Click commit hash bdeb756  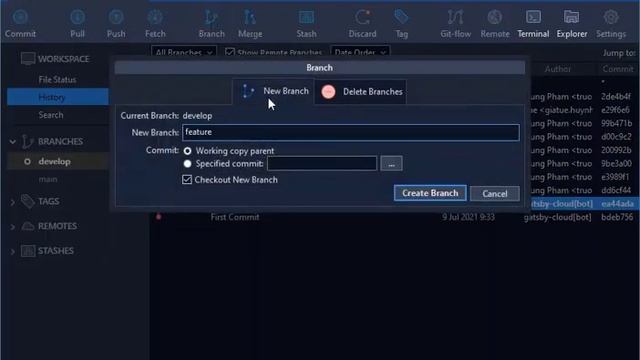click(617, 217)
